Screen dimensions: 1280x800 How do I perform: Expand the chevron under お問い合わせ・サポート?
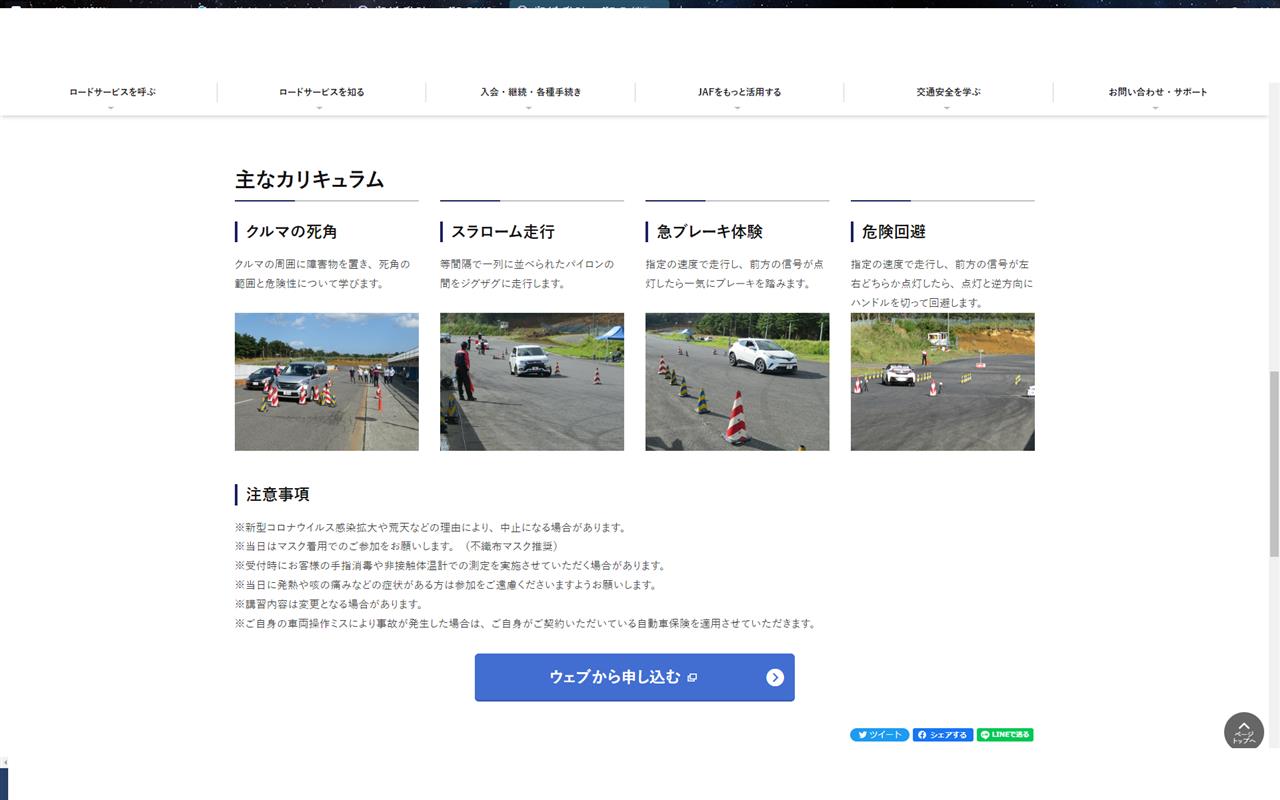[1155, 108]
